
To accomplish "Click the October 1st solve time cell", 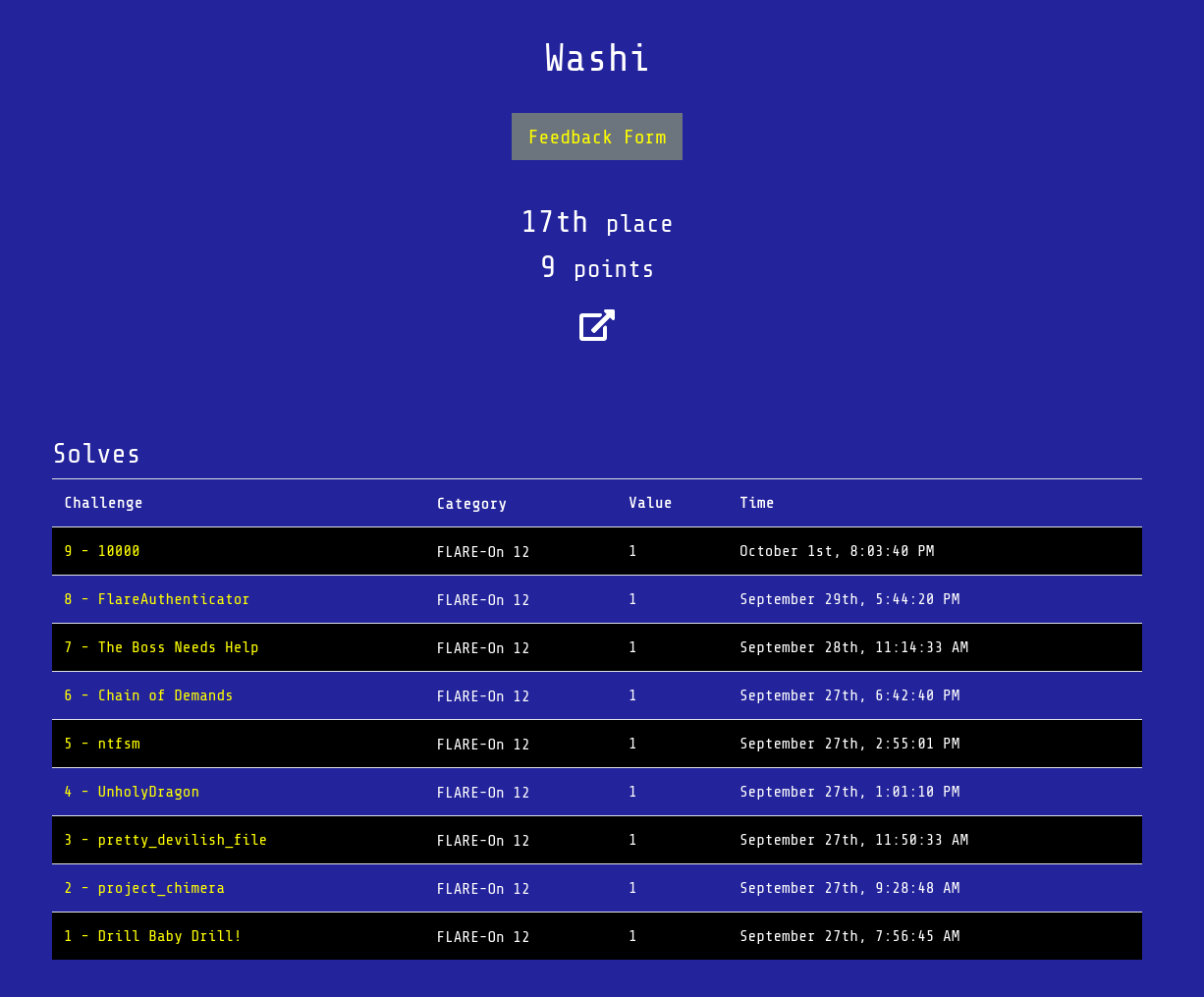I will coord(837,551).
